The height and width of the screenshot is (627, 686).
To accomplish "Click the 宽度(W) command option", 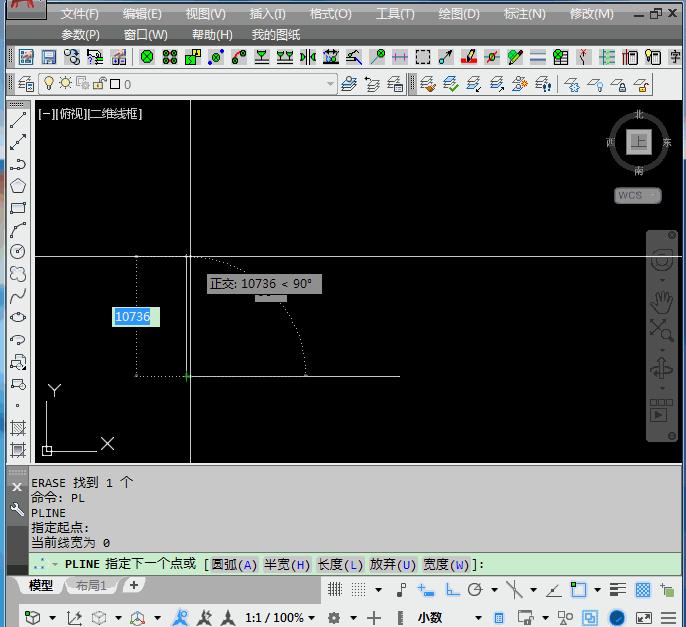I will point(446,564).
